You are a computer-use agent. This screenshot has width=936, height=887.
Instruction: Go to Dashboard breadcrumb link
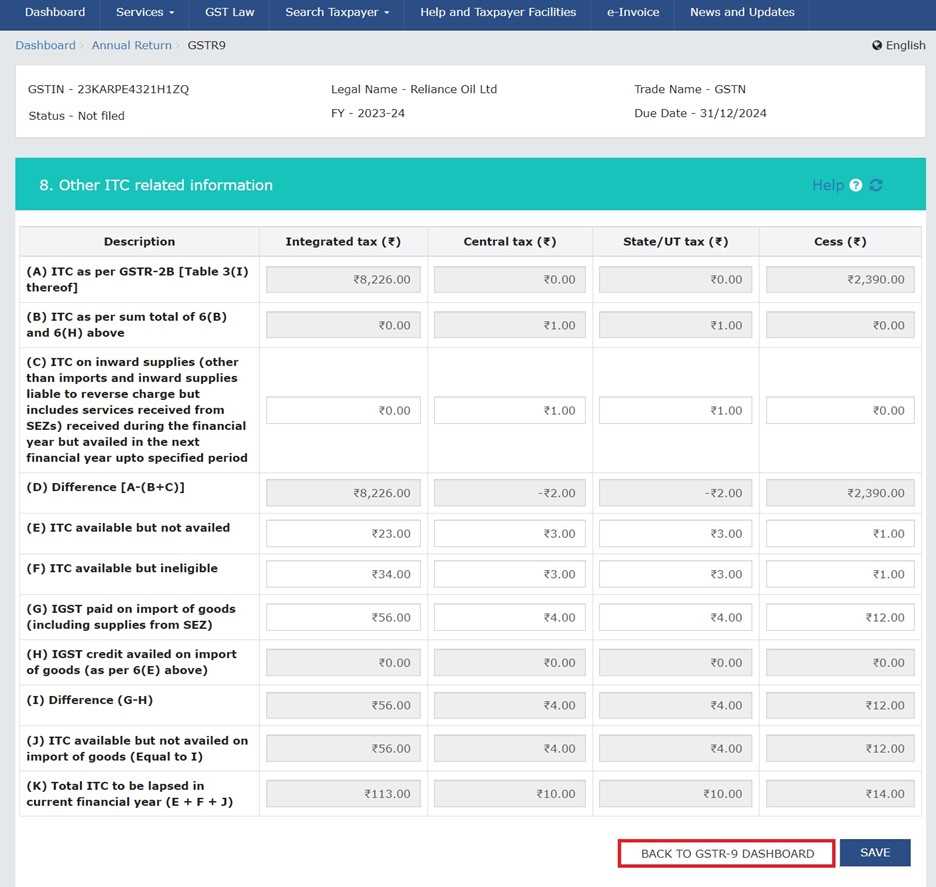[x=45, y=45]
